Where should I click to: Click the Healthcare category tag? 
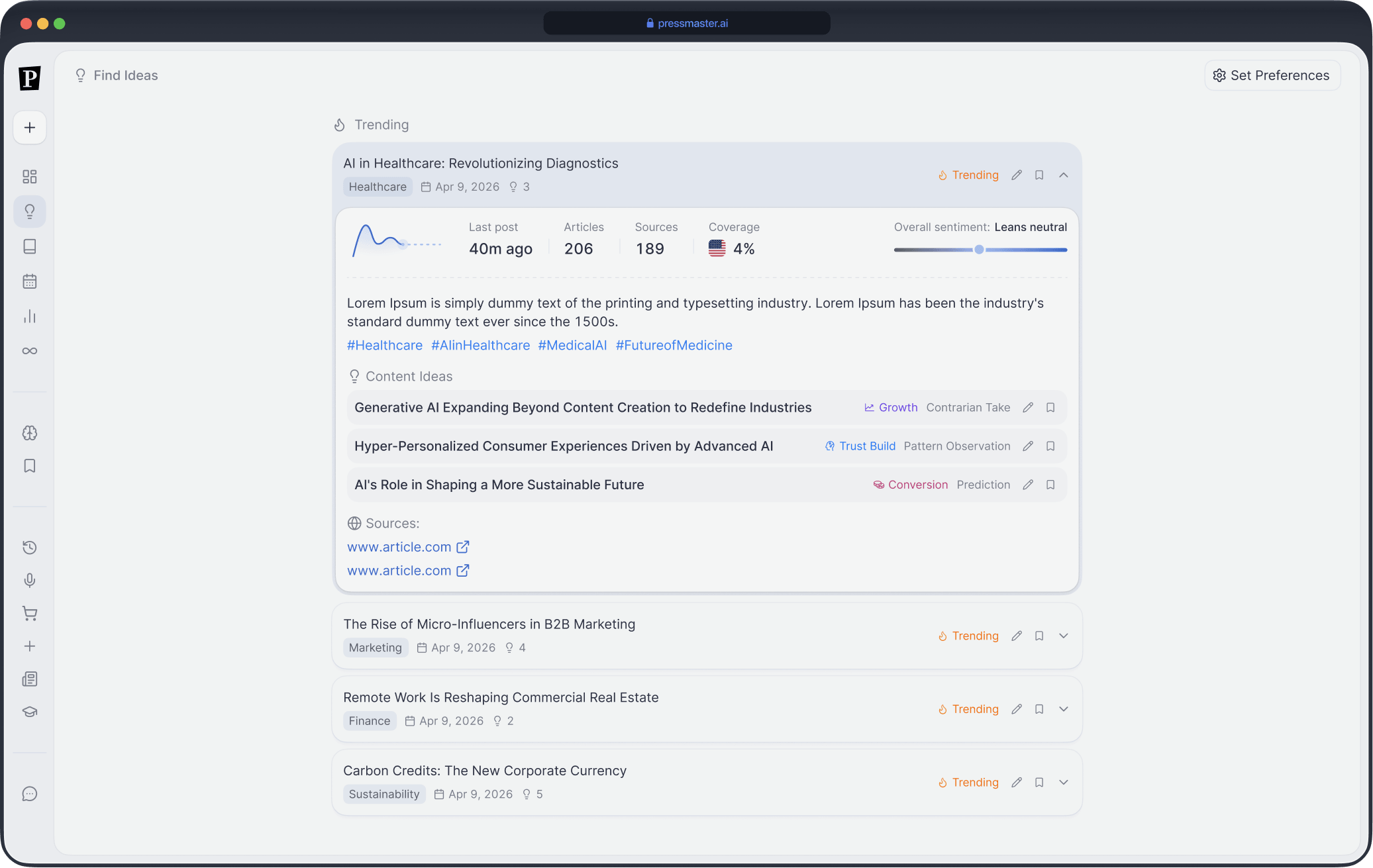point(378,187)
